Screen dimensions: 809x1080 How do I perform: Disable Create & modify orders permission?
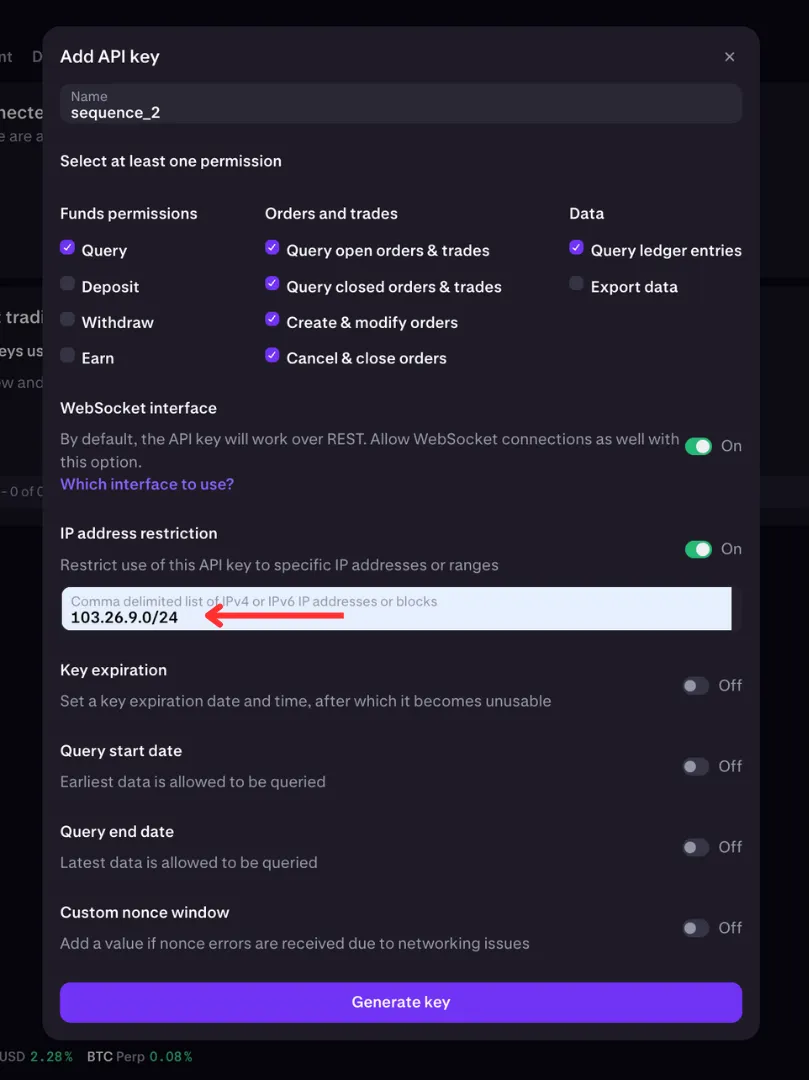click(272, 319)
